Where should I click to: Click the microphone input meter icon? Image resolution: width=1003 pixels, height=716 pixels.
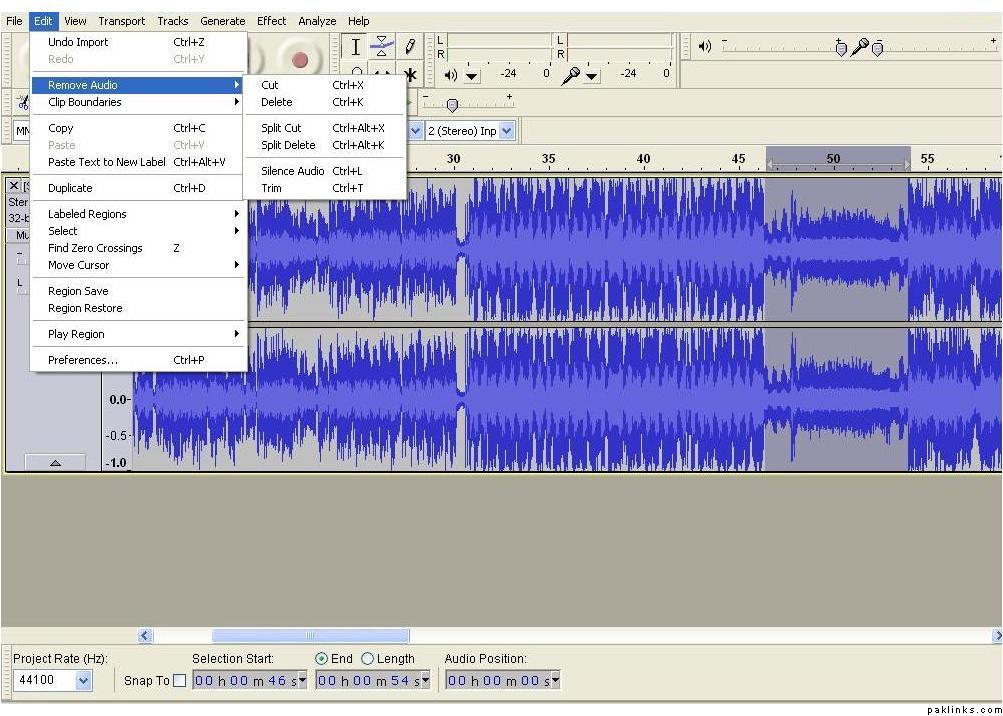click(571, 75)
